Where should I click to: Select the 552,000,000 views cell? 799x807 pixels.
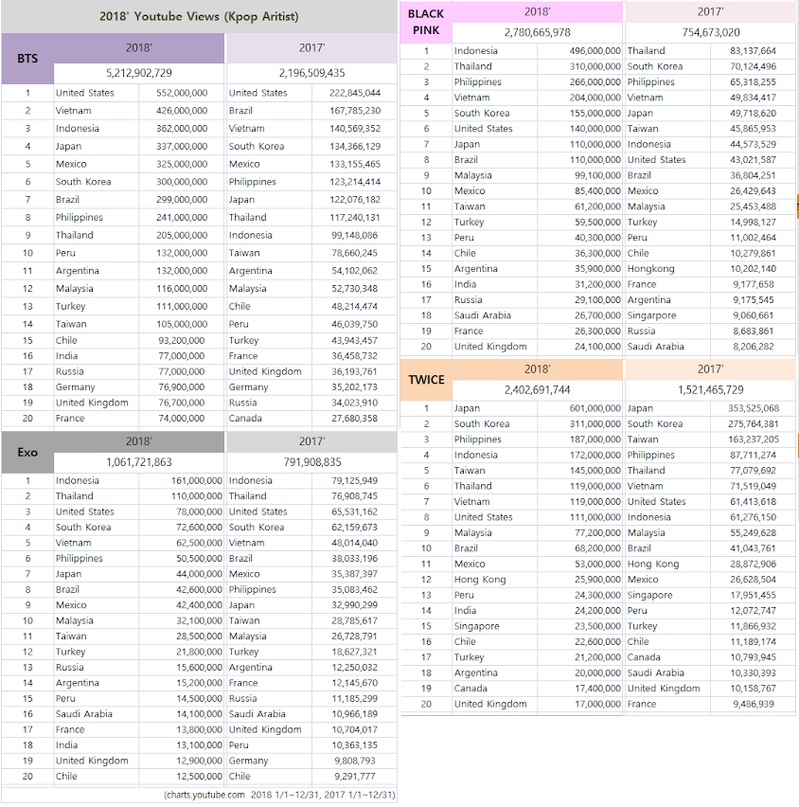[x=182, y=93]
